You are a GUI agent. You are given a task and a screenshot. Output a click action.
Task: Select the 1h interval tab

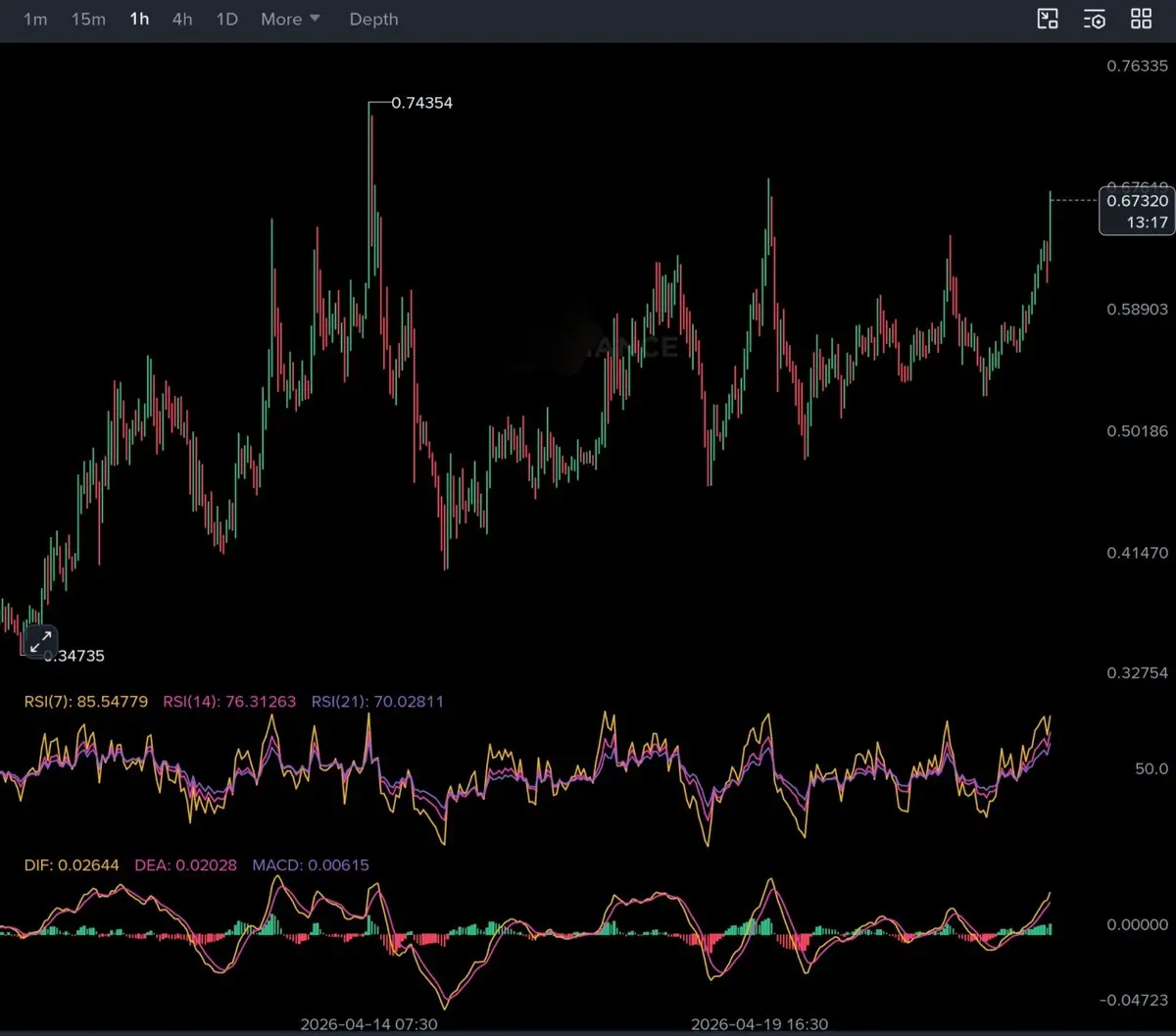(x=139, y=20)
